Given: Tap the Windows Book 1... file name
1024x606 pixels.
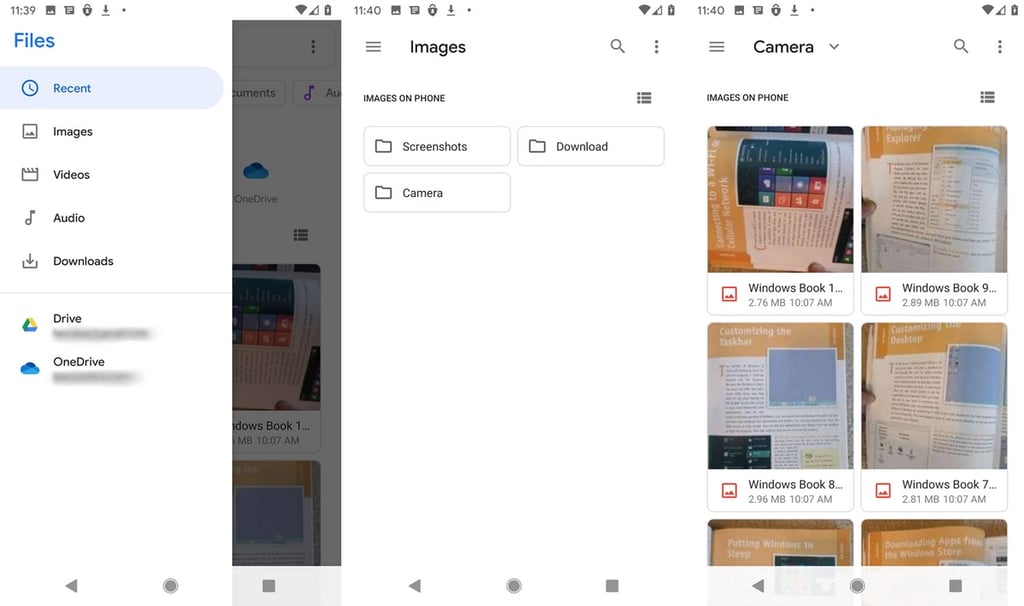Looking at the screenshot, I should coord(795,287).
